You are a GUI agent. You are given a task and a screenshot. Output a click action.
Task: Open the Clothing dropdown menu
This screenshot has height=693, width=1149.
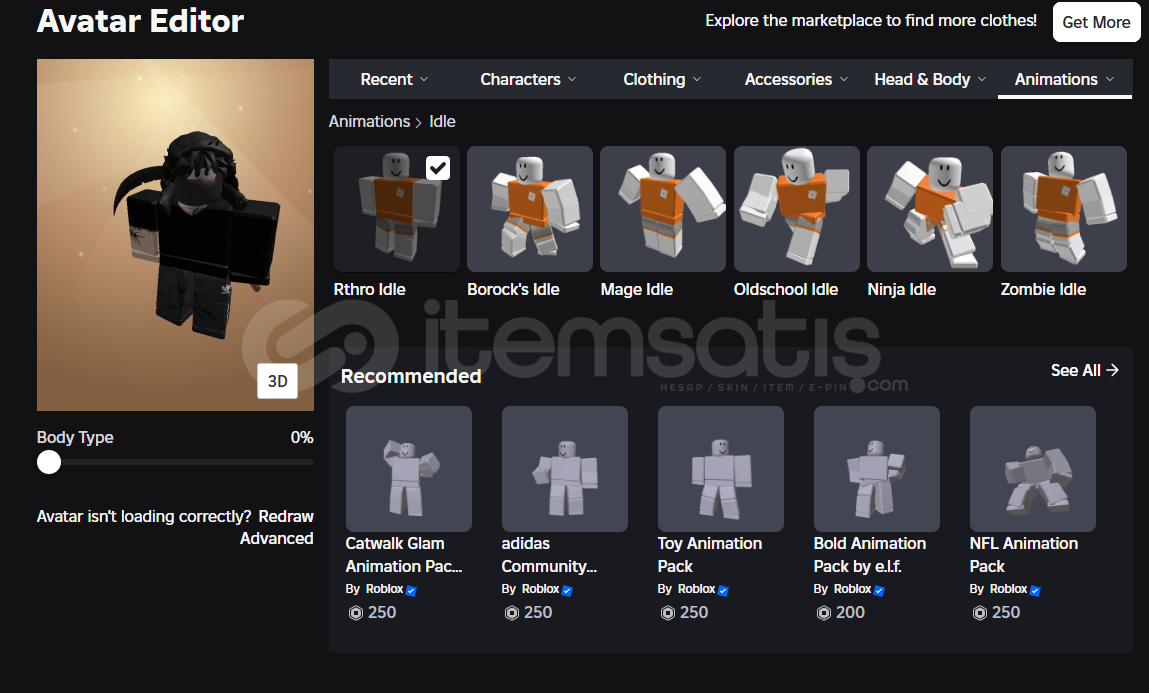coord(662,79)
